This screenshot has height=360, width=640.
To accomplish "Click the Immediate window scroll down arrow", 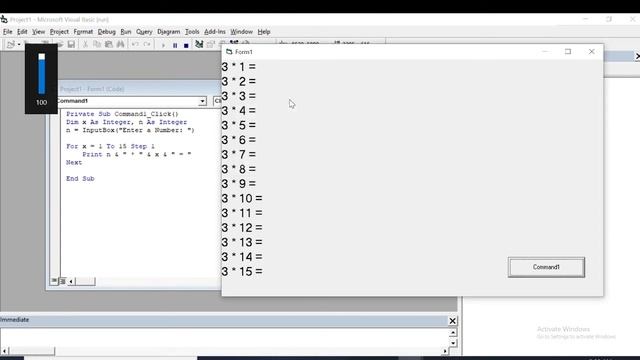I will click(x=453, y=343).
